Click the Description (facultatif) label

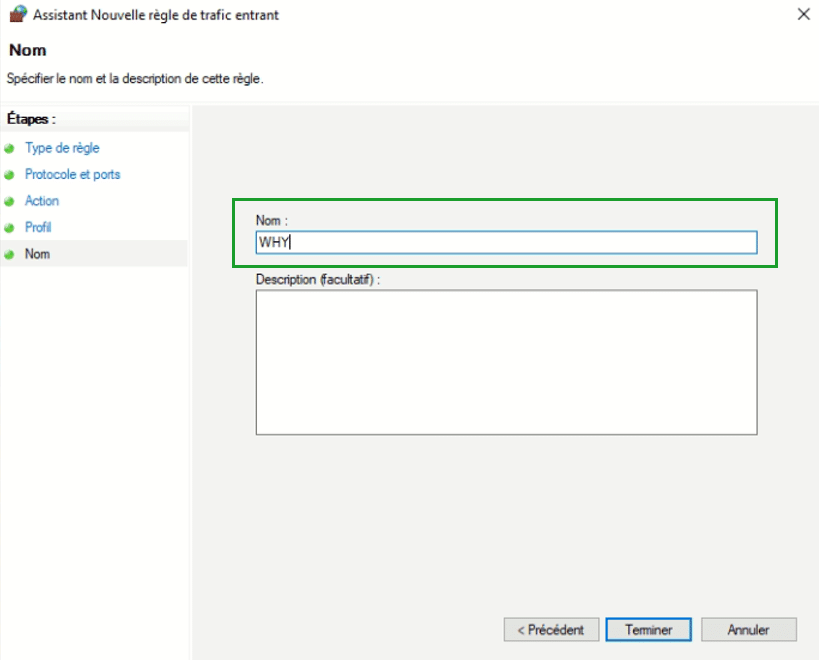click(x=318, y=280)
